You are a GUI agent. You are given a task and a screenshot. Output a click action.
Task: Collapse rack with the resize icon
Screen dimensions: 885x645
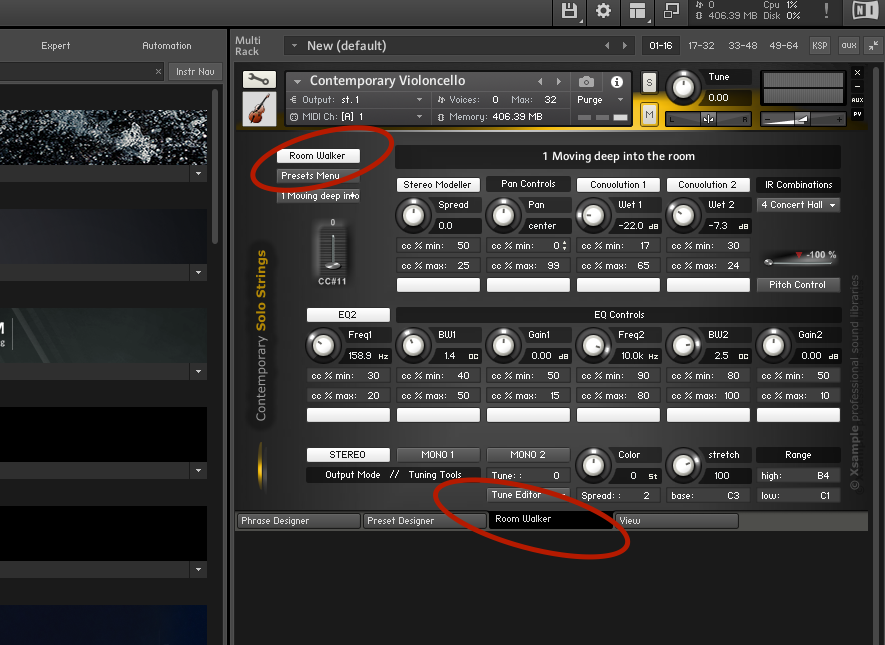[874, 46]
